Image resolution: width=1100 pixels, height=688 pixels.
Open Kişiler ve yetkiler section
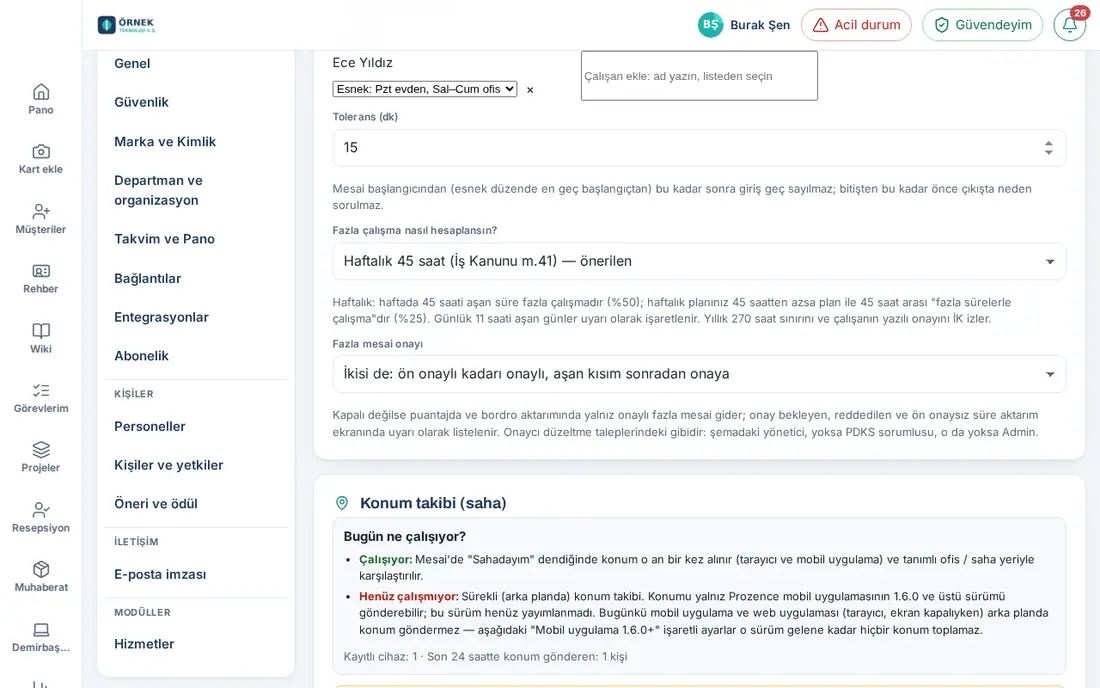[x=168, y=465]
